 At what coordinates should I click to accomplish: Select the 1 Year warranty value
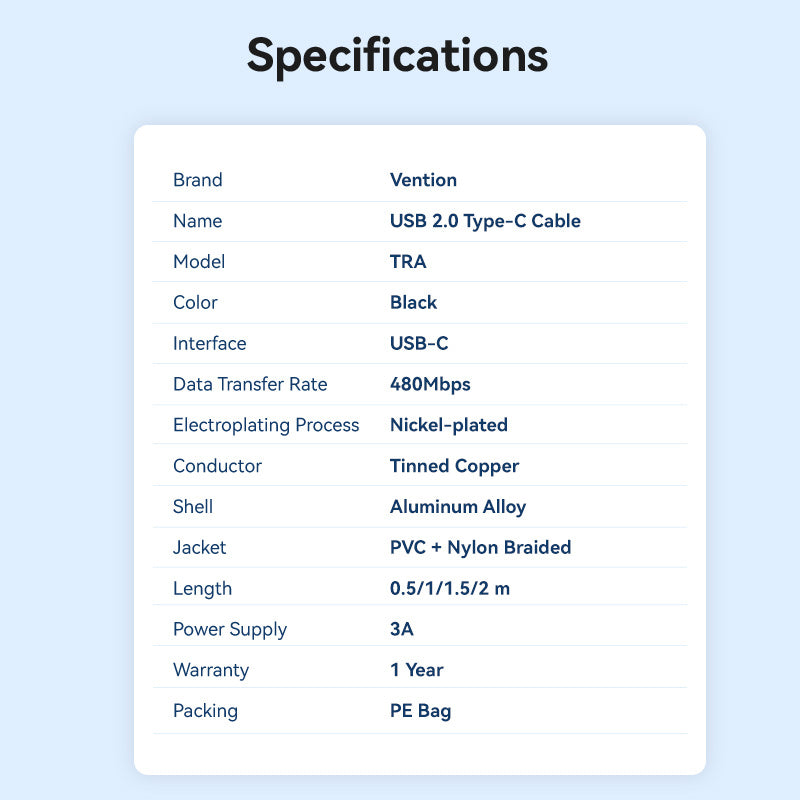click(417, 670)
